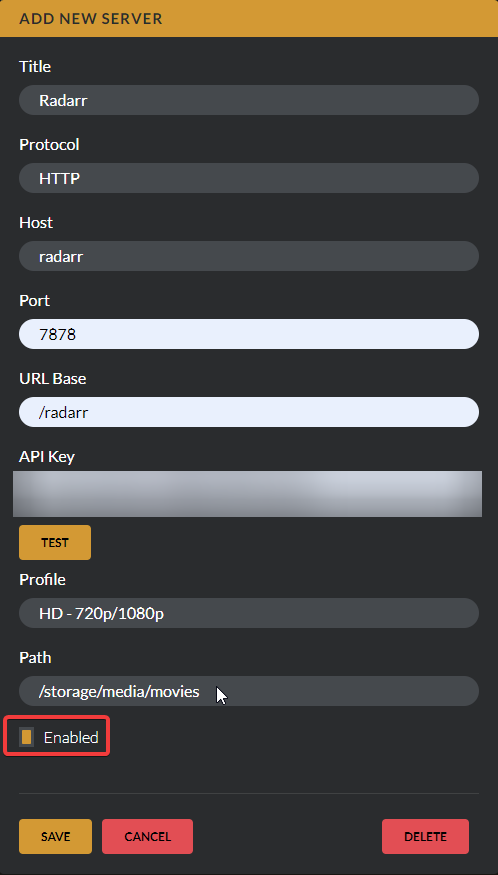Click the 'Profile' label text

(42, 580)
